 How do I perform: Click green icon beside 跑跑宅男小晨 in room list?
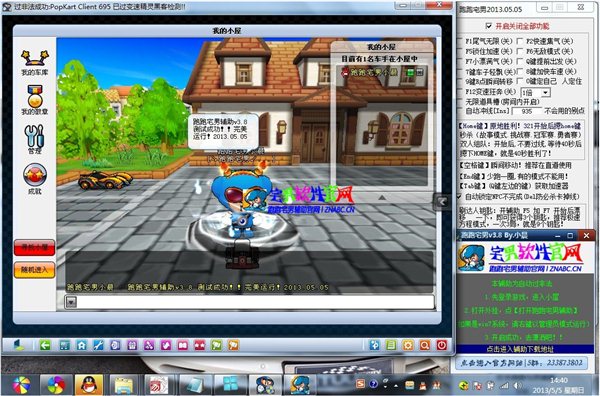pyautogui.click(x=411, y=72)
